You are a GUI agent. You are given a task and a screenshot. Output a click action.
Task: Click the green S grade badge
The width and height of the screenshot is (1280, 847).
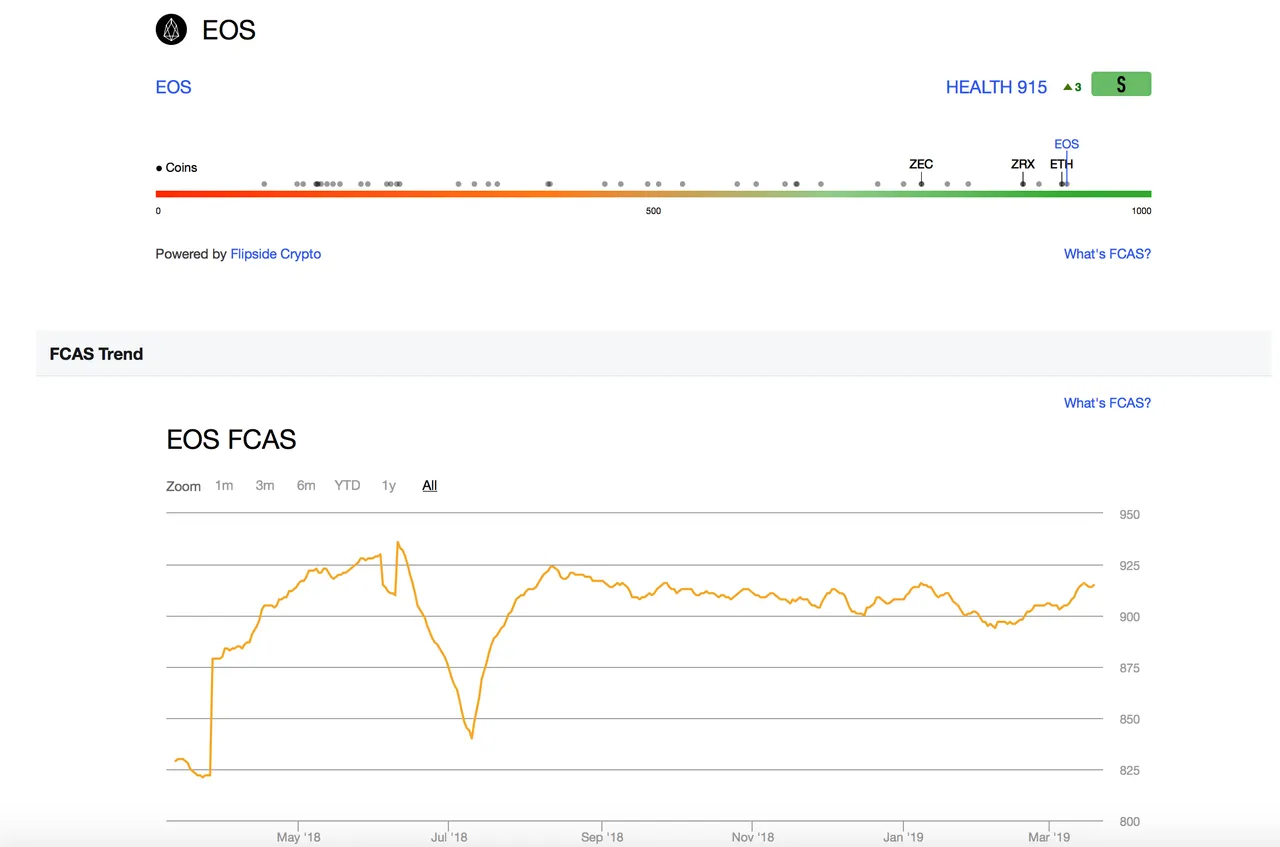click(x=1121, y=85)
